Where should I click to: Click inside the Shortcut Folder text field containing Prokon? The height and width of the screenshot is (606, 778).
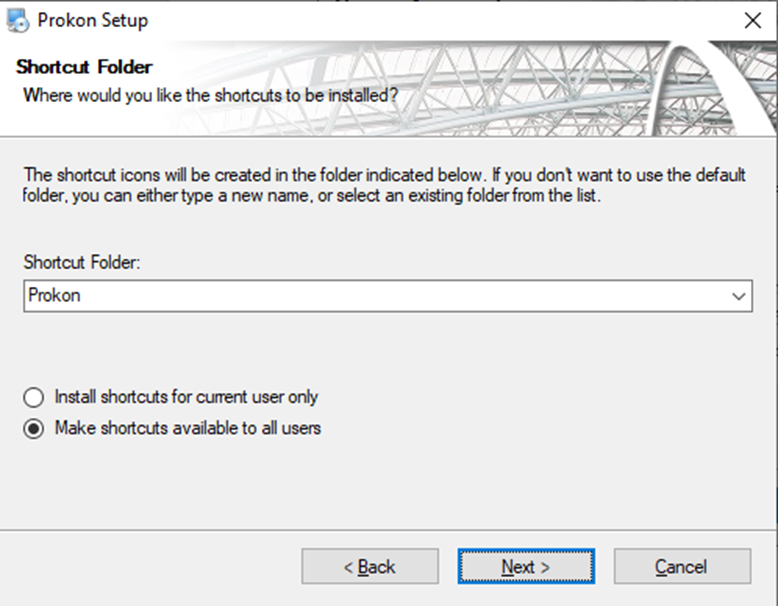point(370,296)
